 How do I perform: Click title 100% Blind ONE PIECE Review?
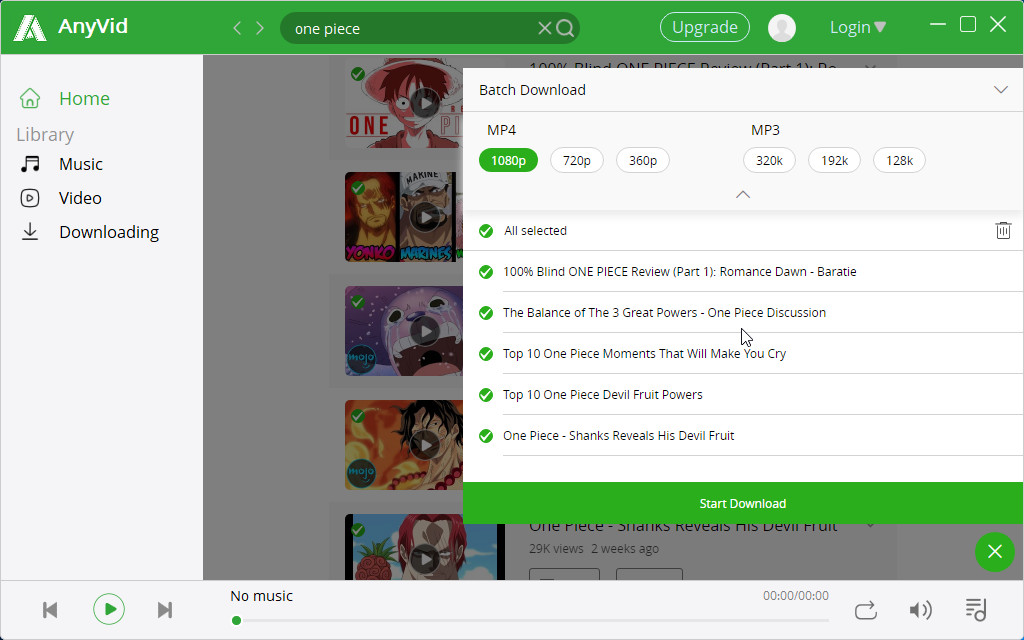[679, 272]
